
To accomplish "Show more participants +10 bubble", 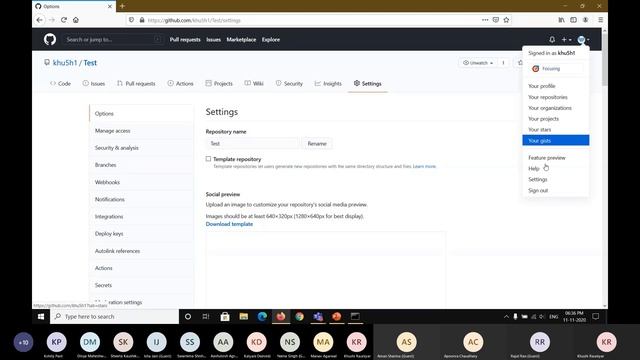I will (x=23, y=342).
